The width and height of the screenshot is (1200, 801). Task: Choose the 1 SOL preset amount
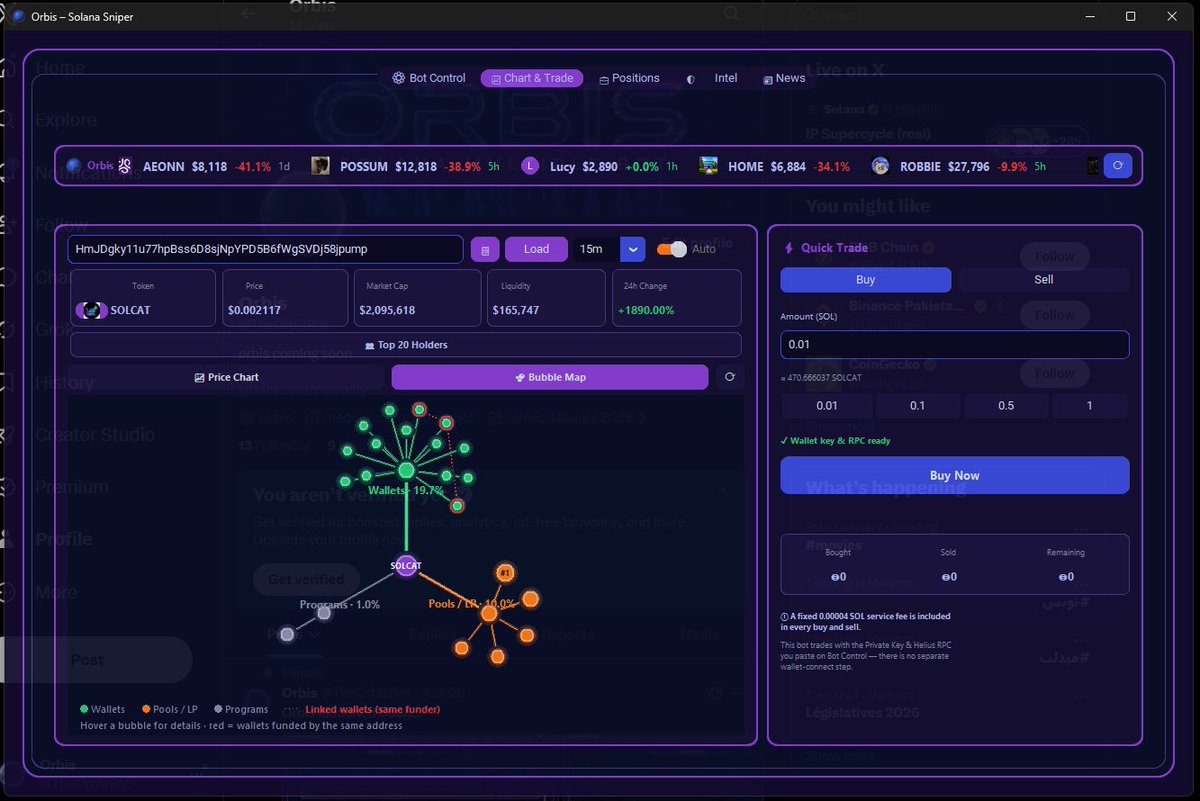coord(1090,406)
